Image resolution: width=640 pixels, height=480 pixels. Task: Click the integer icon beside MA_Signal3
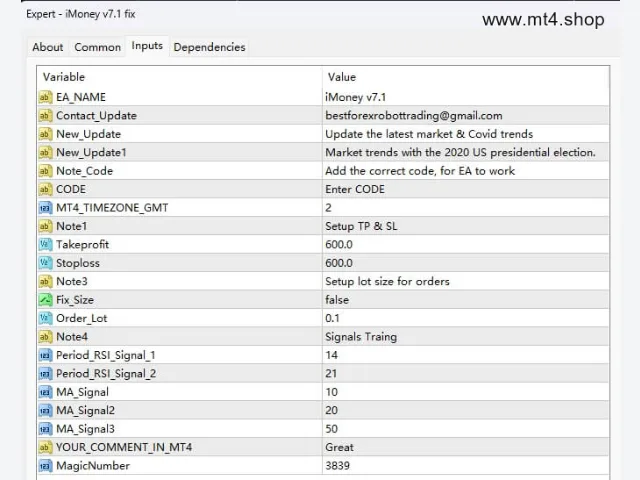(45, 429)
